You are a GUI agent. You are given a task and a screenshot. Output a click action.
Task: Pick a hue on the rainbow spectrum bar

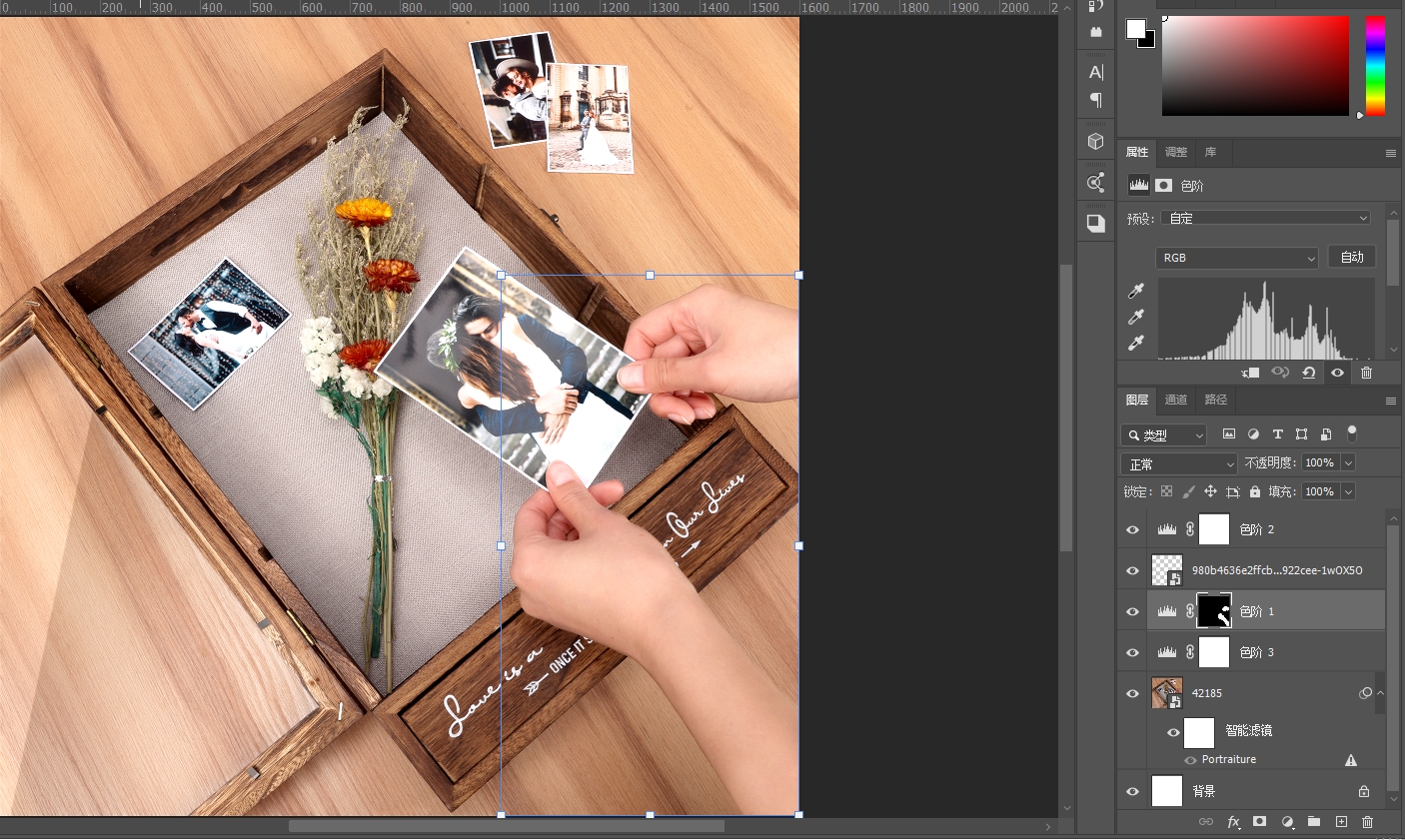1376,65
